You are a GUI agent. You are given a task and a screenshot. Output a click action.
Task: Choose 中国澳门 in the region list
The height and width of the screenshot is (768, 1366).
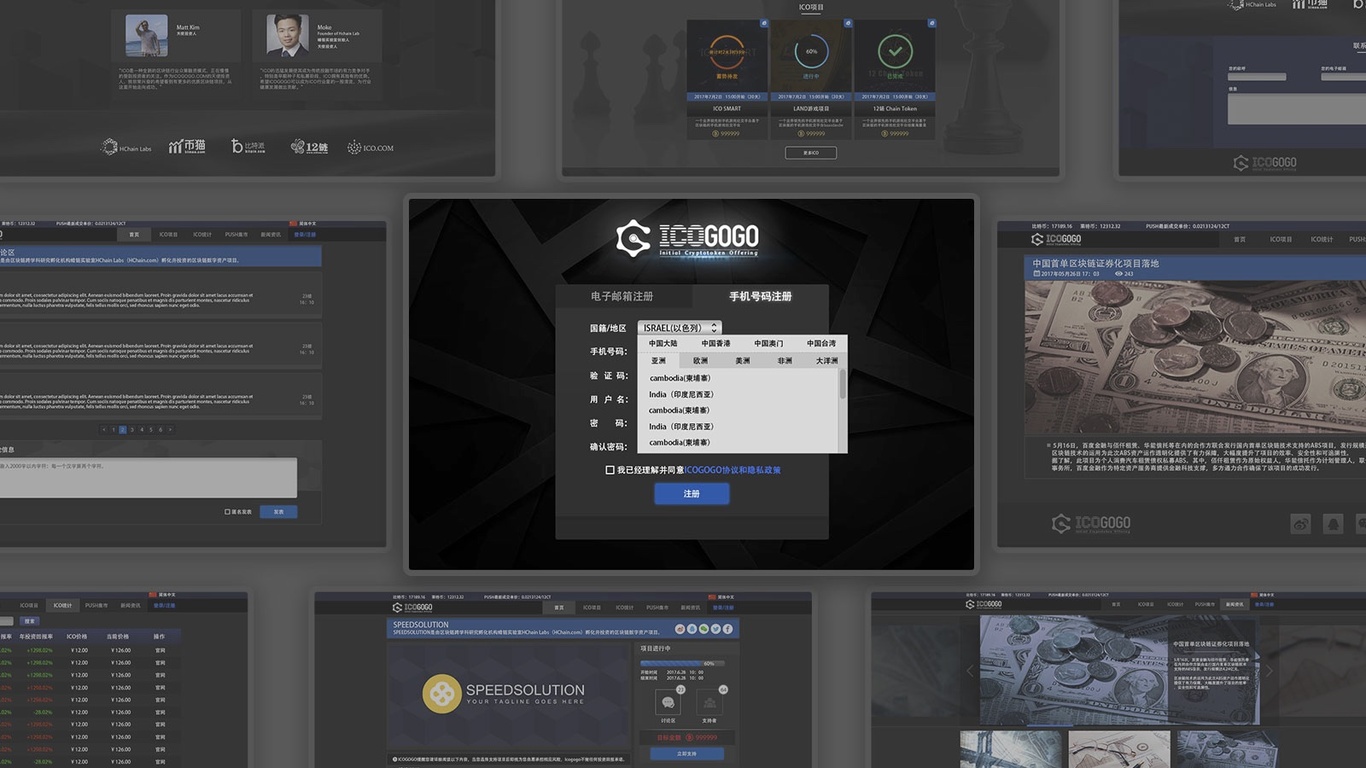click(x=769, y=343)
